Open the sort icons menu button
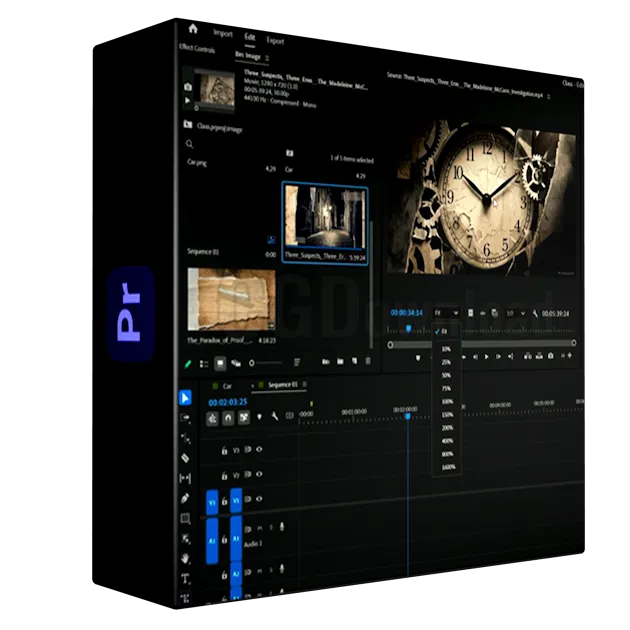The height and width of the screenshot is (630, 630). coord(297,362)
